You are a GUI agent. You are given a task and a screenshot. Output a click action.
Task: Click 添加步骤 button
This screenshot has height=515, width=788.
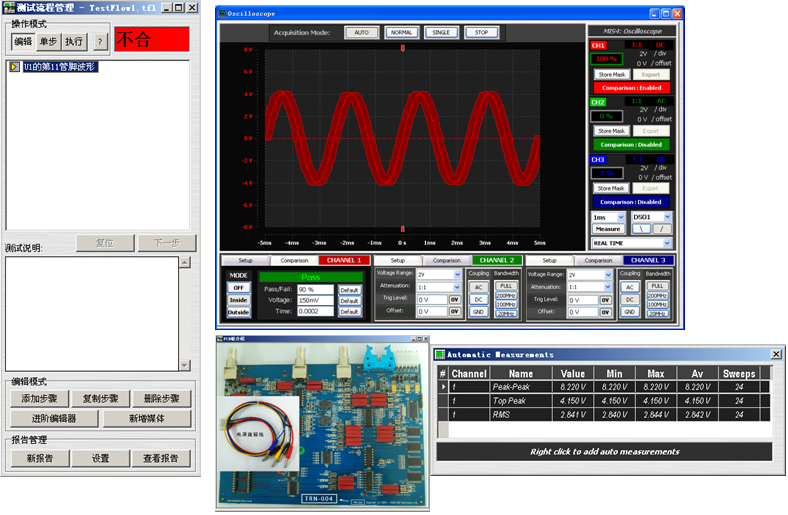(39, 399)
